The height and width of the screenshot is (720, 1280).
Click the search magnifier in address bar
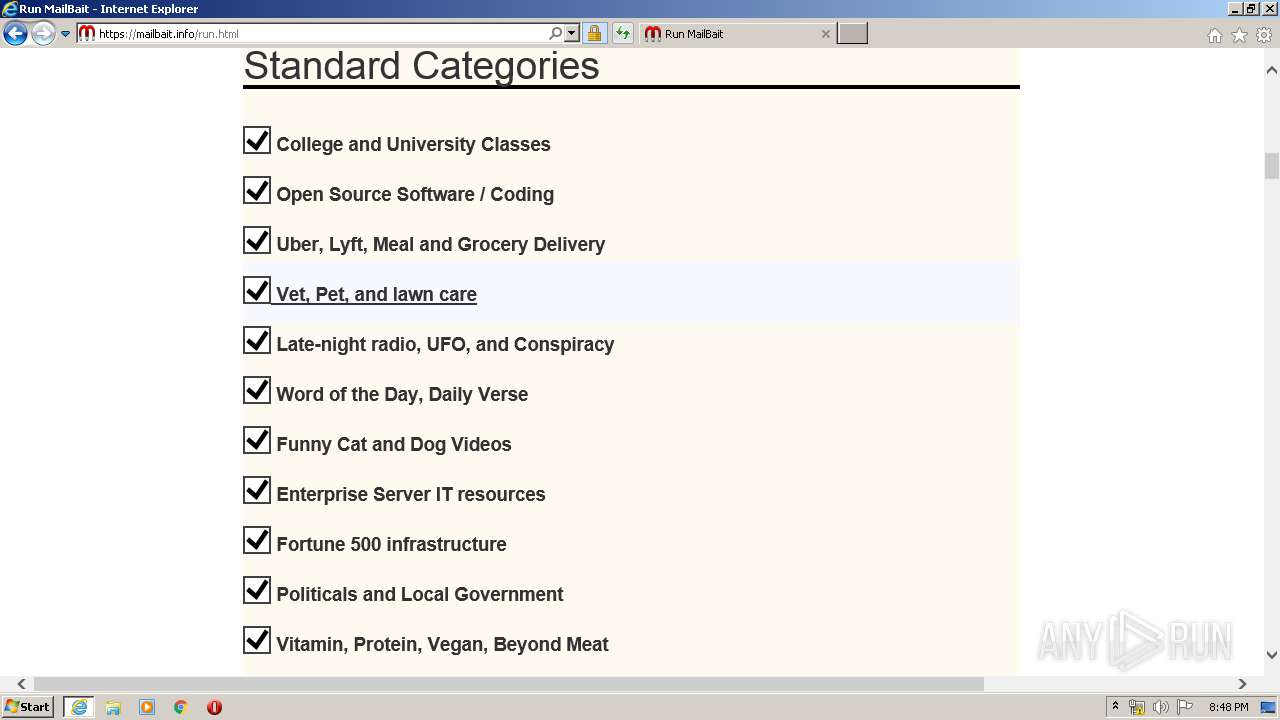tap(556, 34)
